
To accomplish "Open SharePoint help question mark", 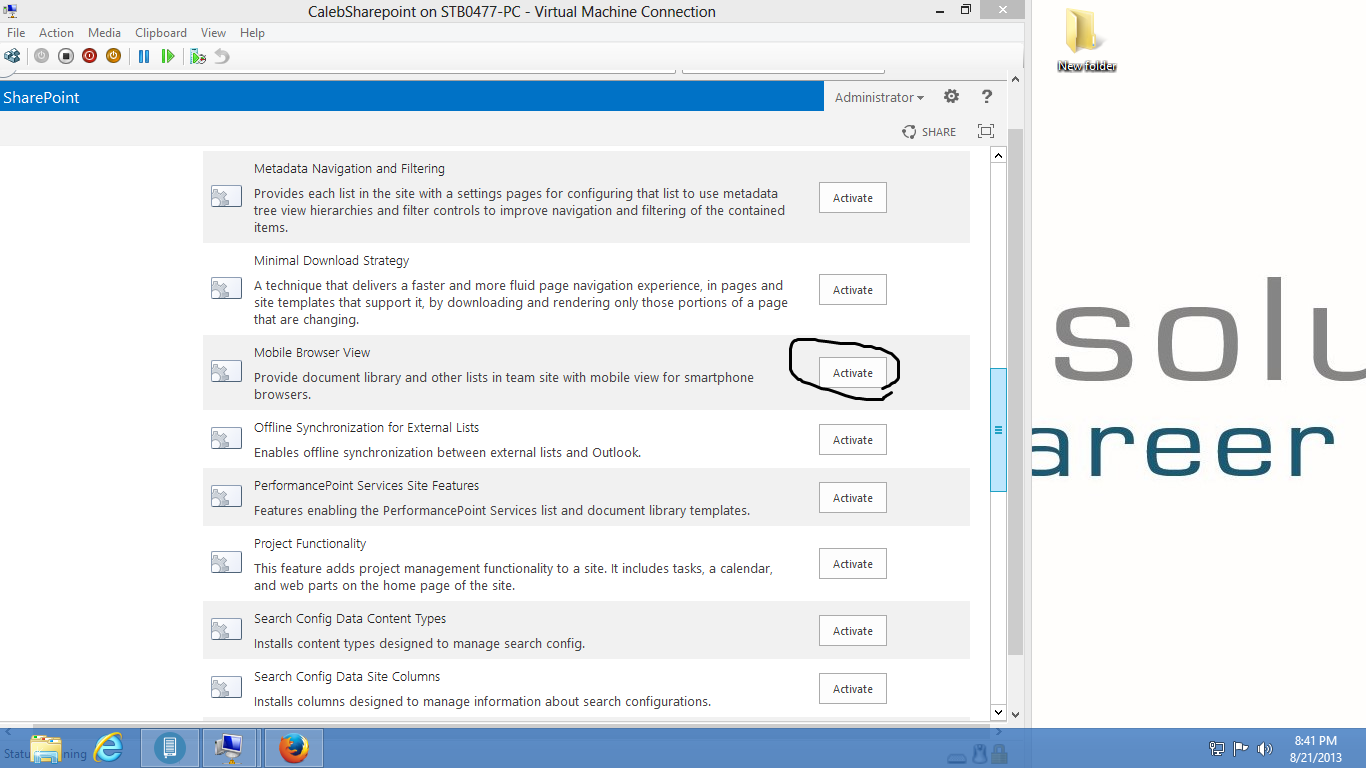I will click(987, 97).
